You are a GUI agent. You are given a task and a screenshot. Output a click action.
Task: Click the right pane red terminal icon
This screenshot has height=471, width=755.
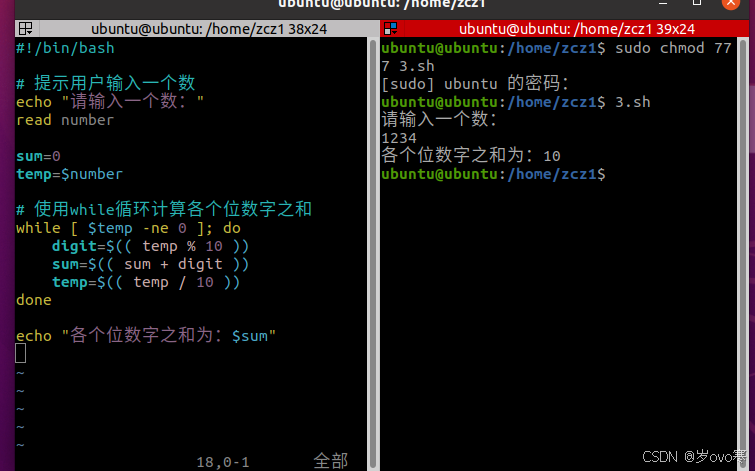click(391, 28)
